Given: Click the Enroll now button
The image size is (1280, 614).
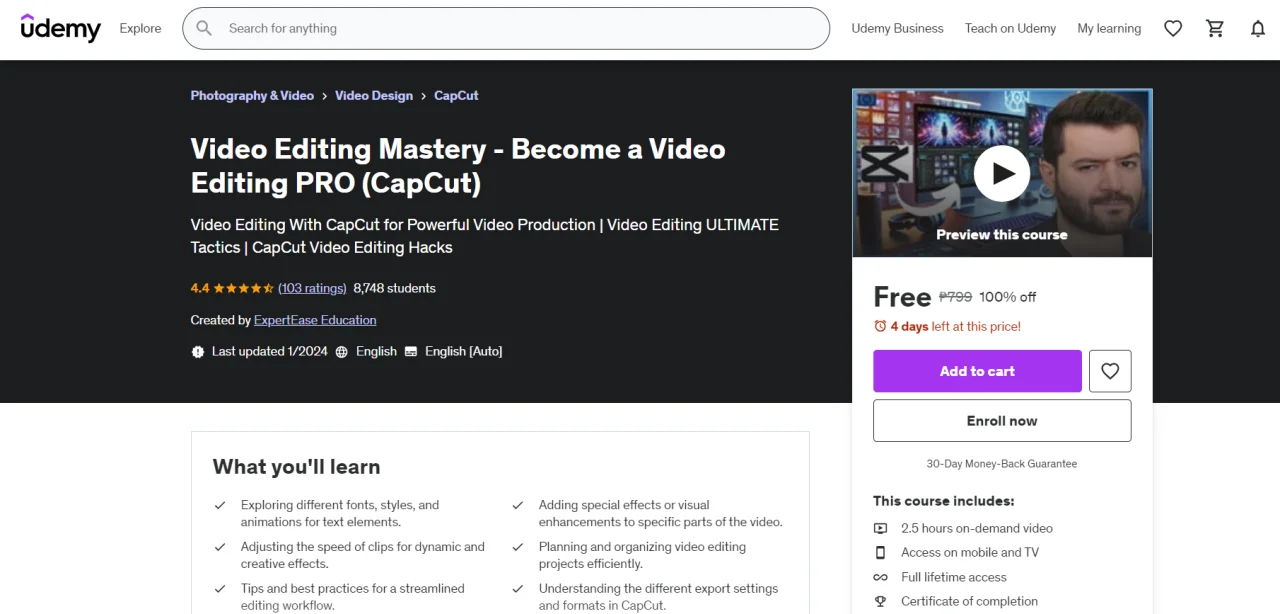Looking at the screenshot, I should [x=1002, y=421].
